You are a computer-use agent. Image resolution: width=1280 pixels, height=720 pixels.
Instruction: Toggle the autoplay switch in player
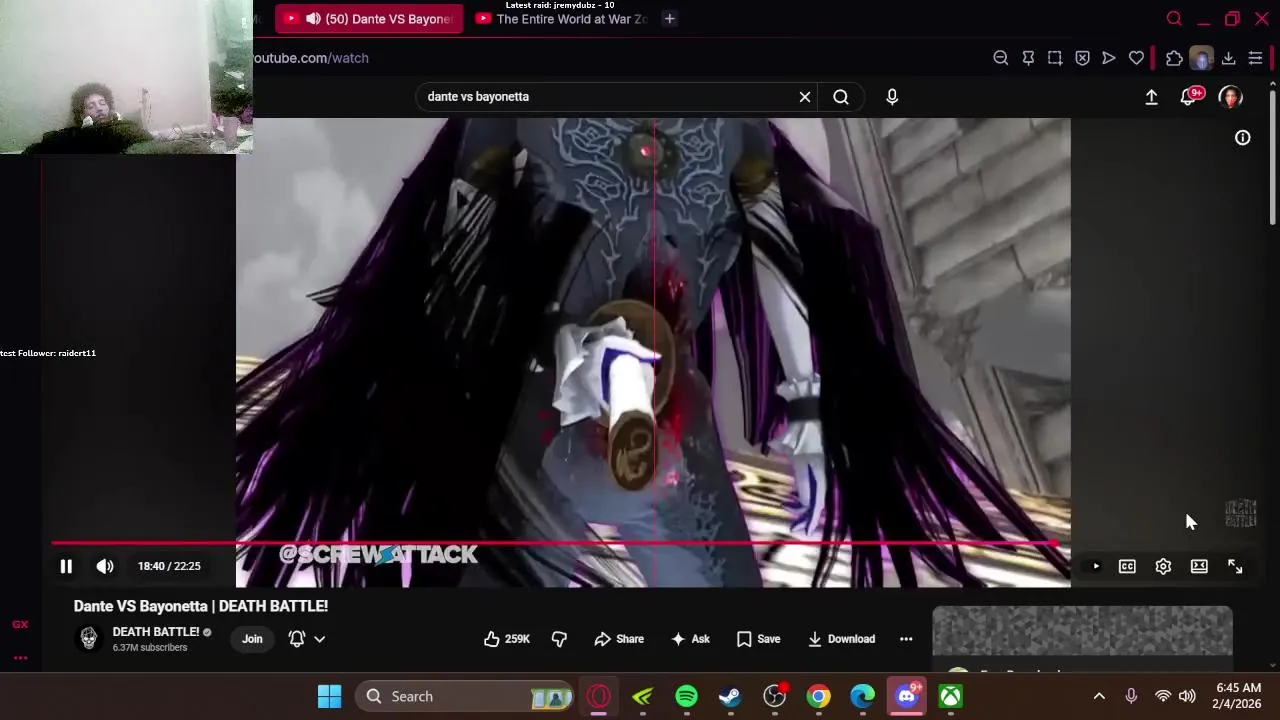point(1092,567)
